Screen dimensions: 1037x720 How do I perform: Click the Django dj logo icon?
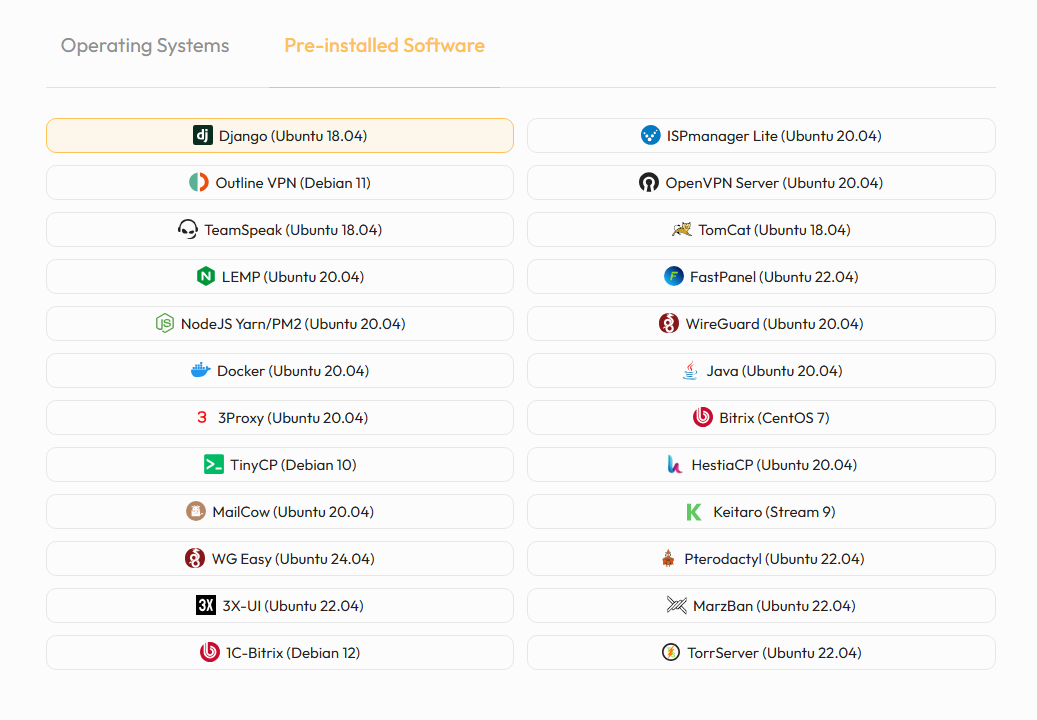click(202, 136)
